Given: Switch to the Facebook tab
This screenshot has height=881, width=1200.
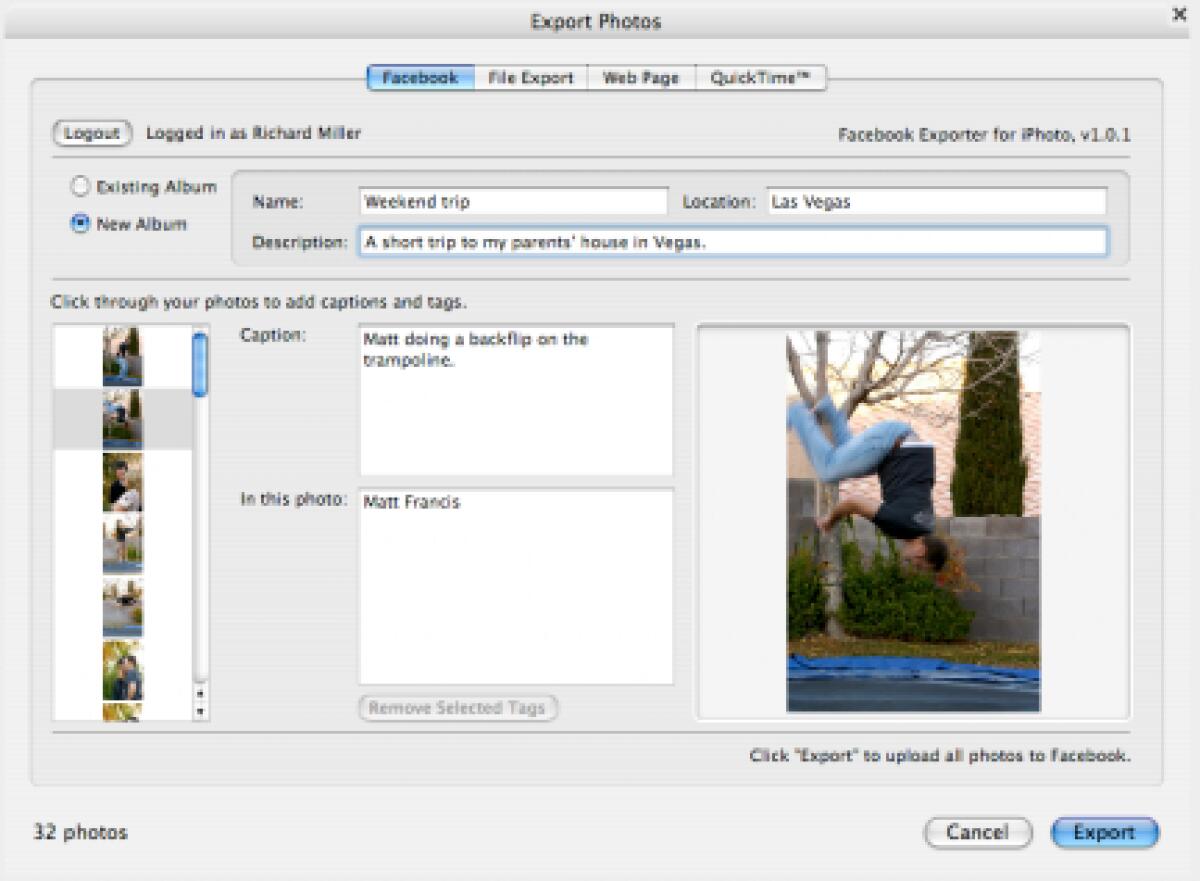Looking at the screenshot, I should (x=420, y=78).
